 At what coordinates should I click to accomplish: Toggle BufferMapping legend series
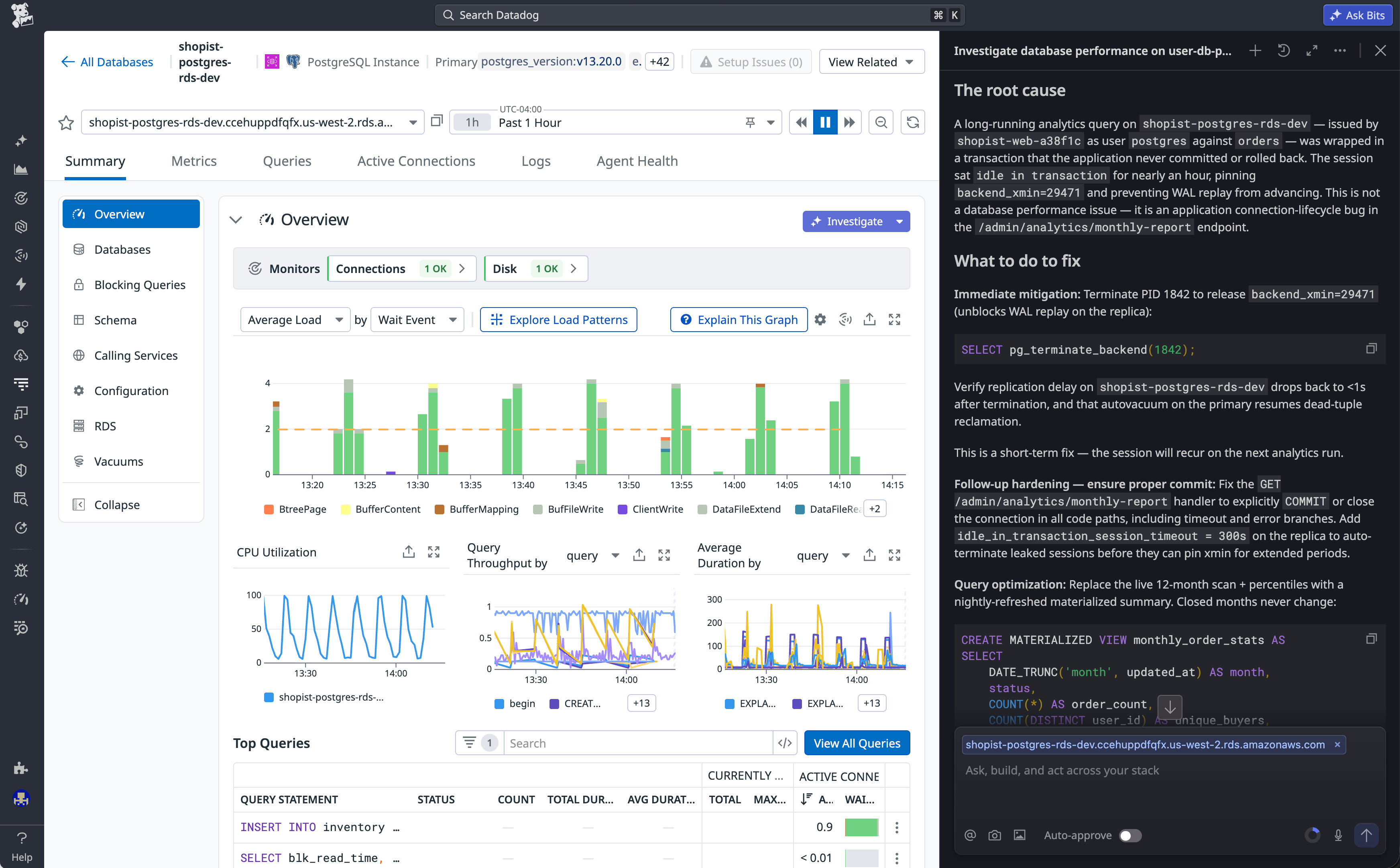[476, 509]
